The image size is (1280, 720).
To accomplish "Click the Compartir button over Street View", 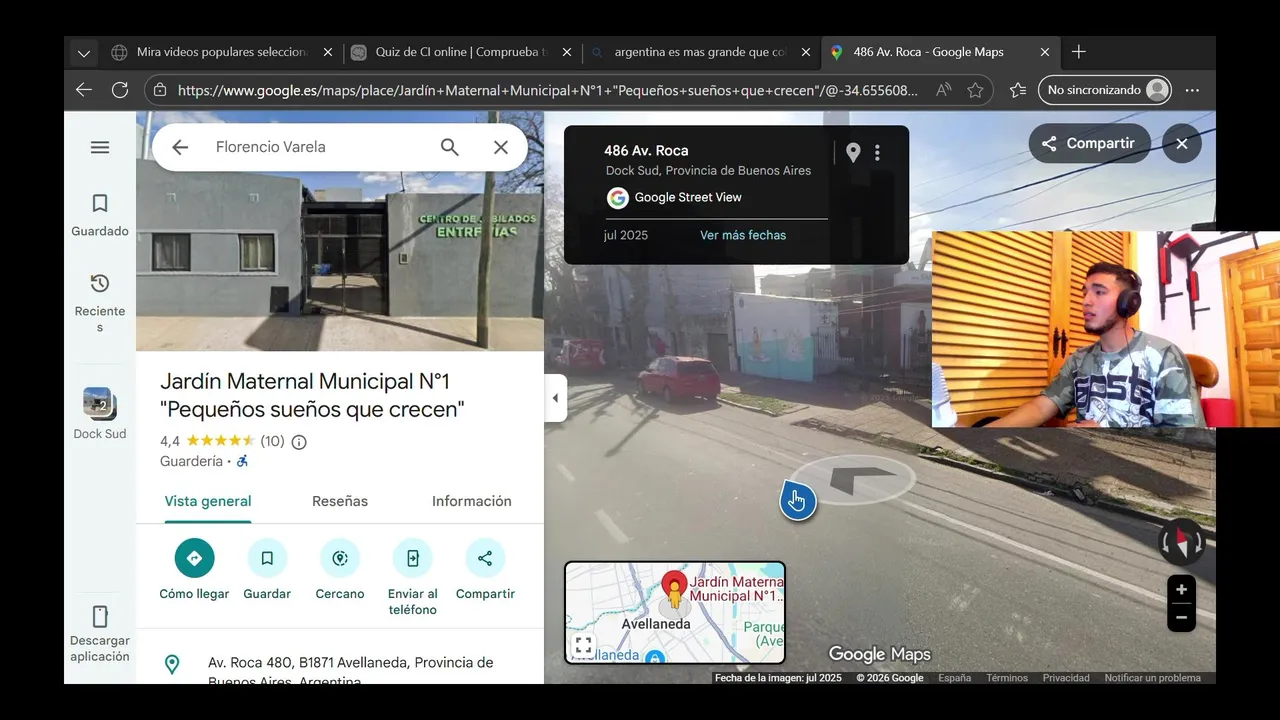I will tap(1089, 143).
